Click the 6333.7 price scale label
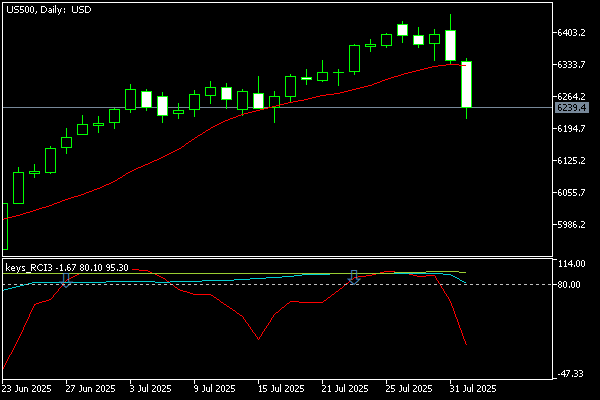The image size is (600, 400). [571, 65]
